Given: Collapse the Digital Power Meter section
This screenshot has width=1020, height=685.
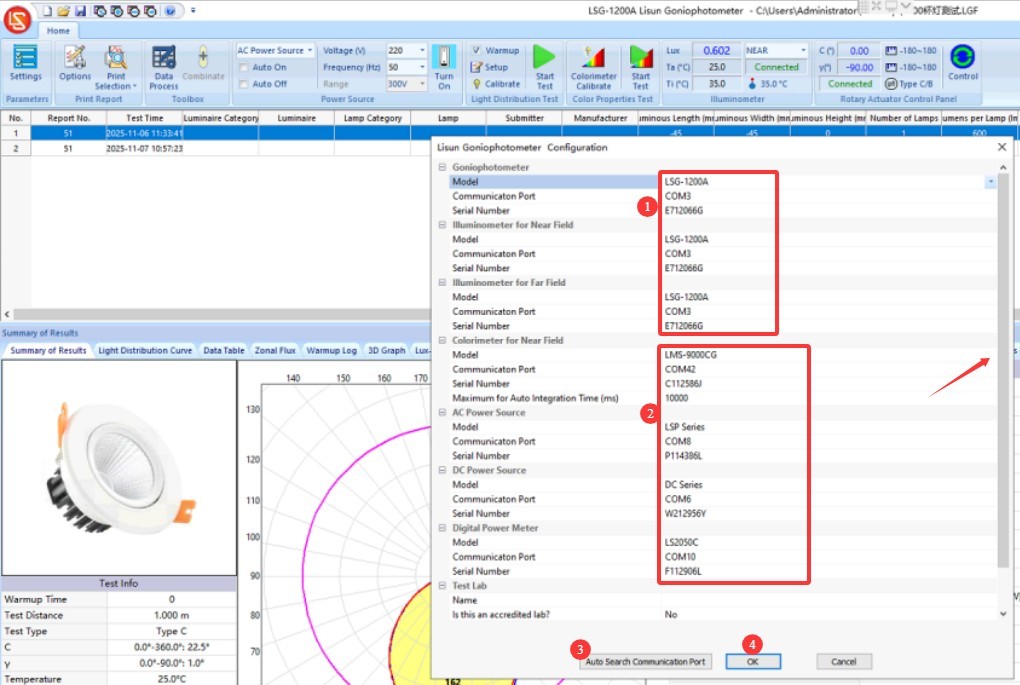Looking at the screenshot, I should pos(442,528).
